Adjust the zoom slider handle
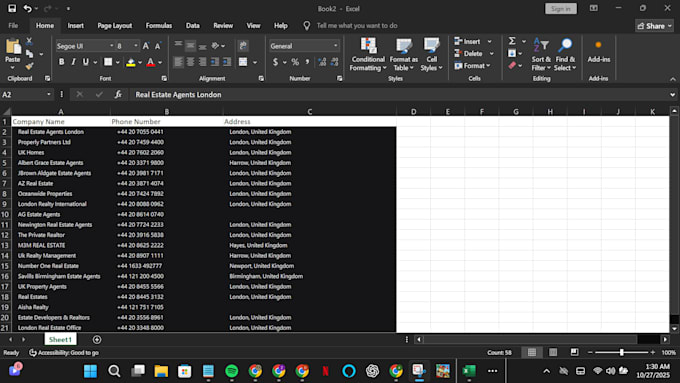 point(621,352)
